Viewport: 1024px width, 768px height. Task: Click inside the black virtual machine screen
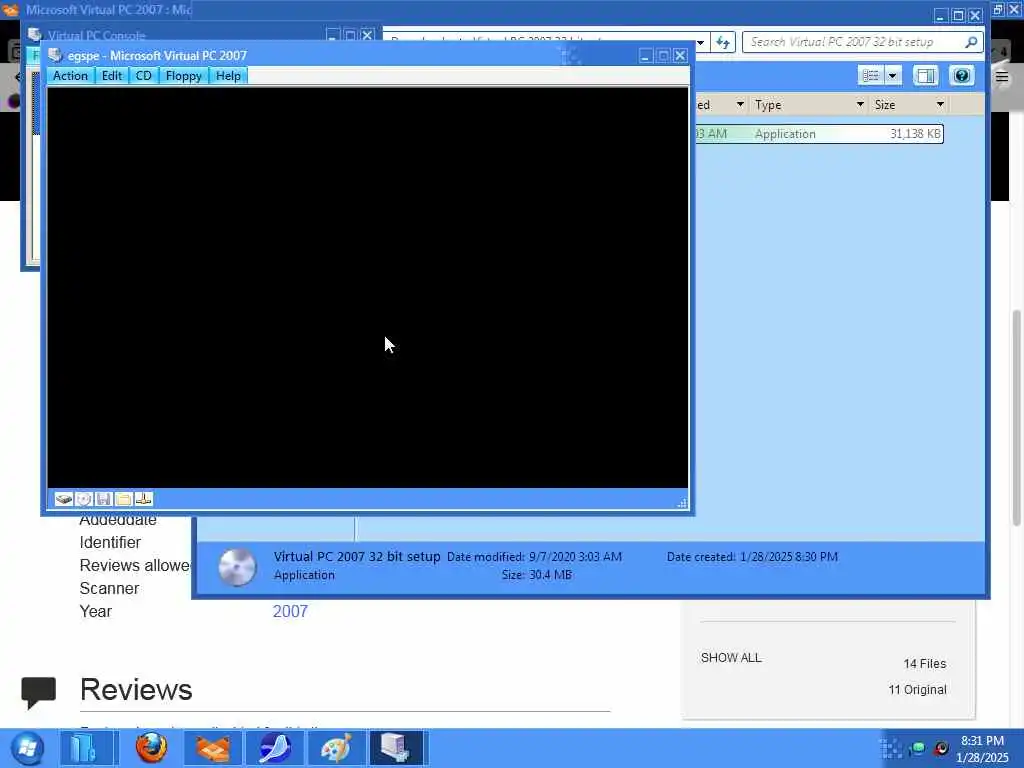[368, 287]
